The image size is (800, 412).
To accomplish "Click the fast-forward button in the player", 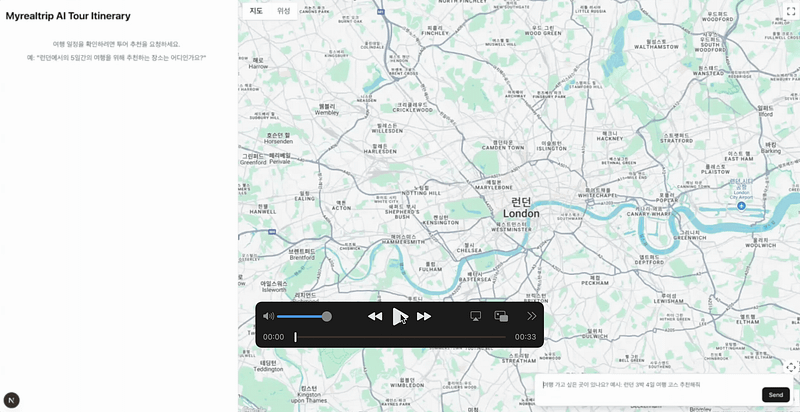I will (424, 316).
